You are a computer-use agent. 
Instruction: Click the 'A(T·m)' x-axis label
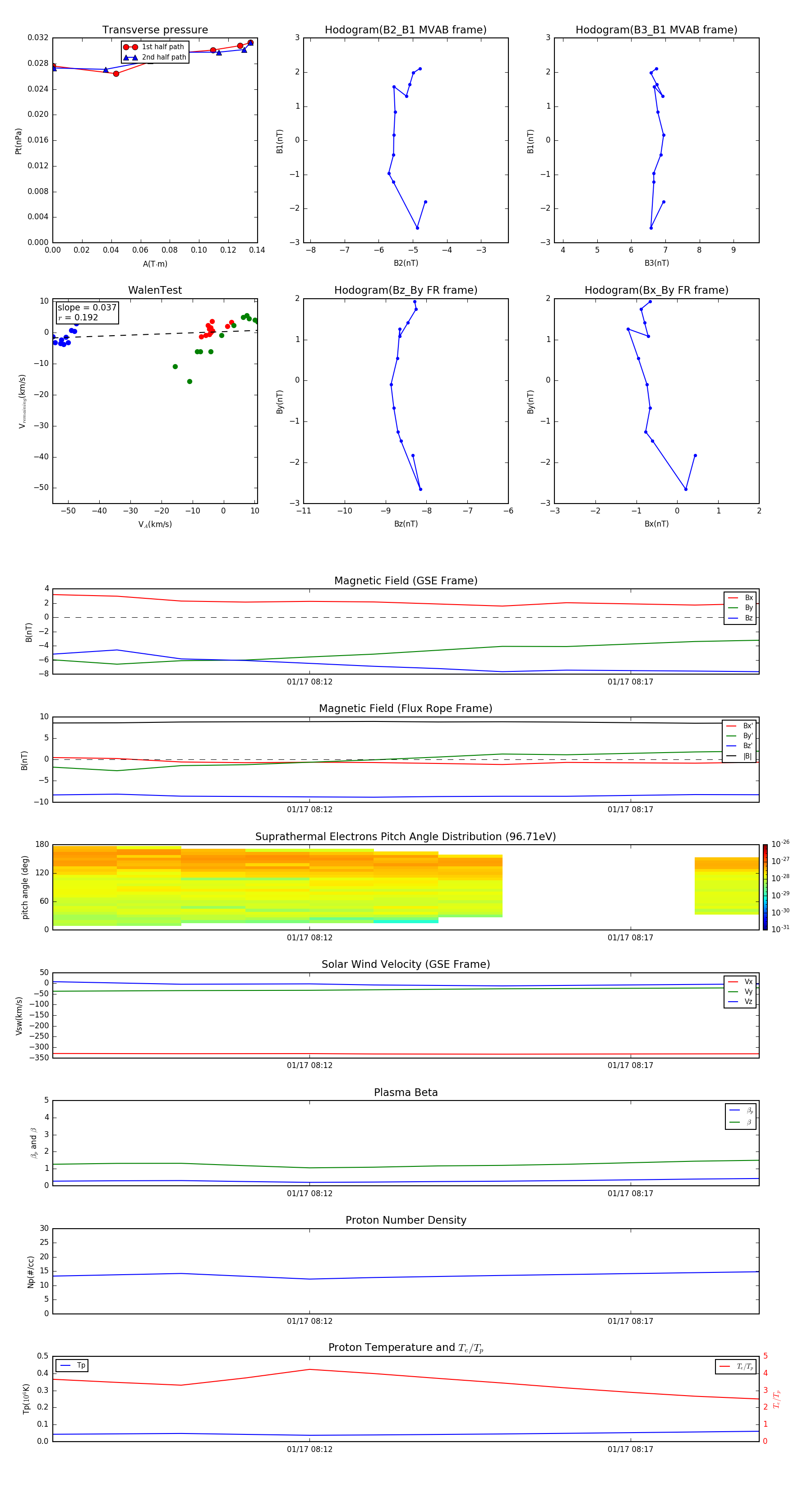[155, 264]
